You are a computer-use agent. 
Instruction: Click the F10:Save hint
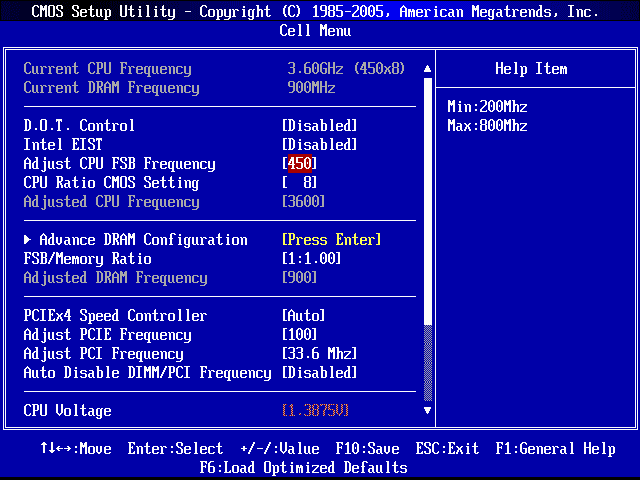click(x=367, y=449)
